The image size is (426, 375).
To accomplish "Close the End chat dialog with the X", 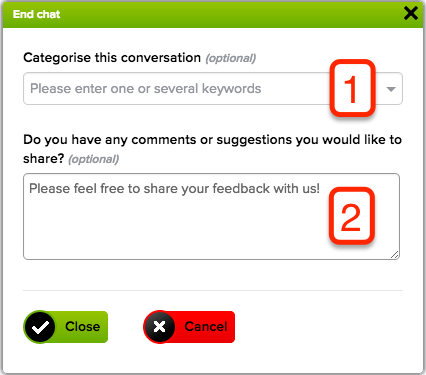I will click(411, 14).
